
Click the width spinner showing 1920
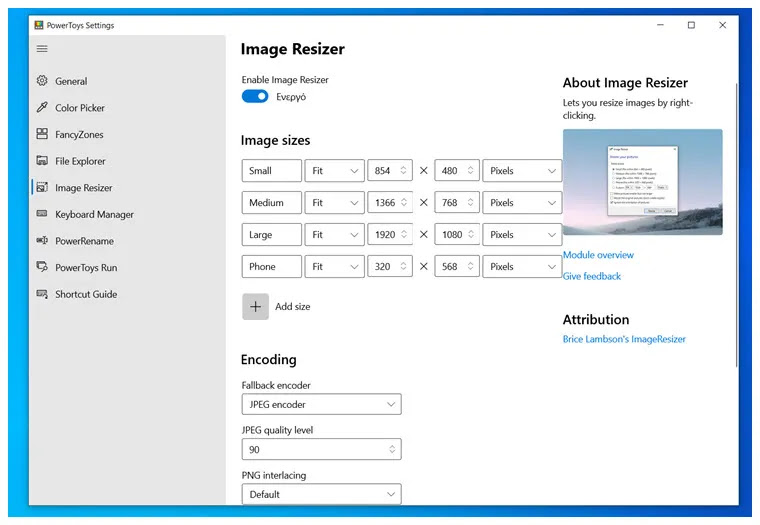pos(390,235)
